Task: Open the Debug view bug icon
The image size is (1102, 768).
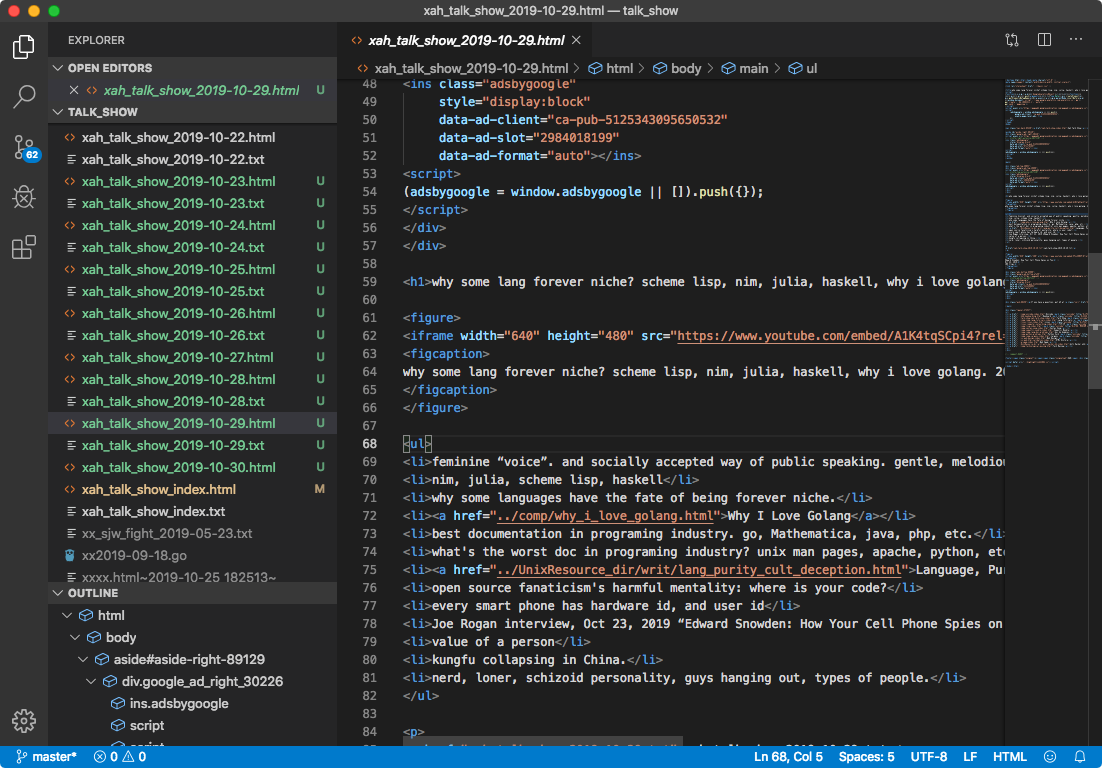Action: (x=24, y=197)
